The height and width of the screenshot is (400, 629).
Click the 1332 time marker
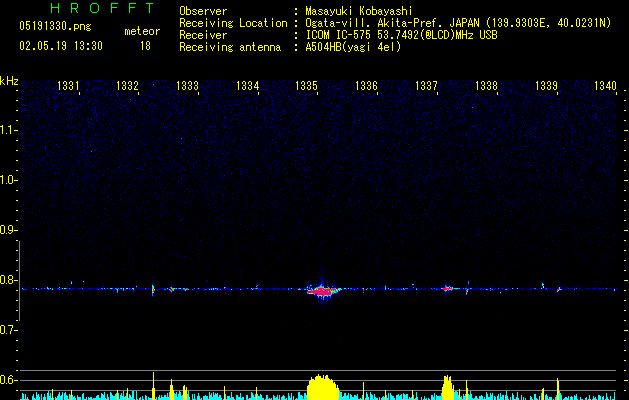point(127,86)
